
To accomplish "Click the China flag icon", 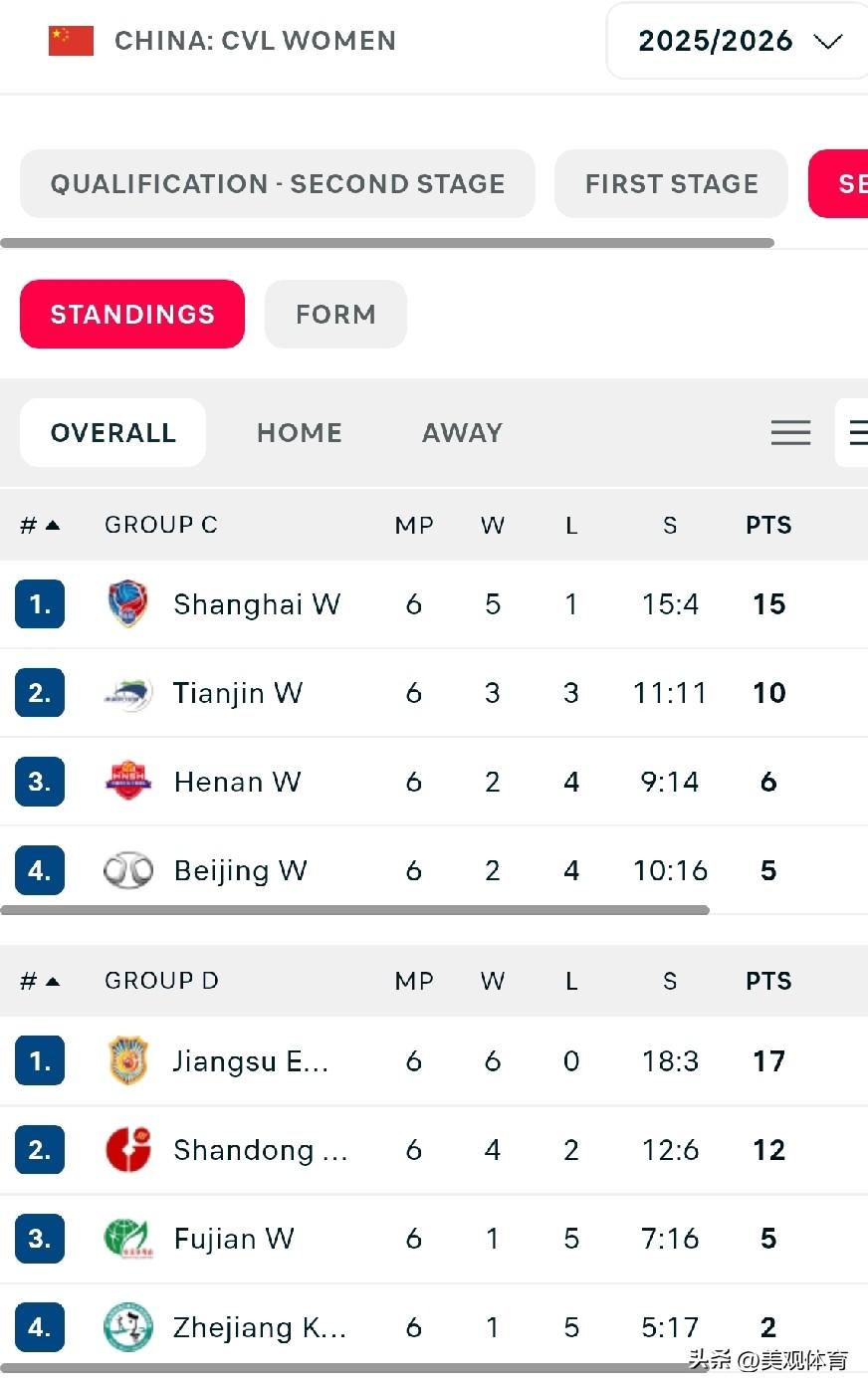I will pos(71,41).
